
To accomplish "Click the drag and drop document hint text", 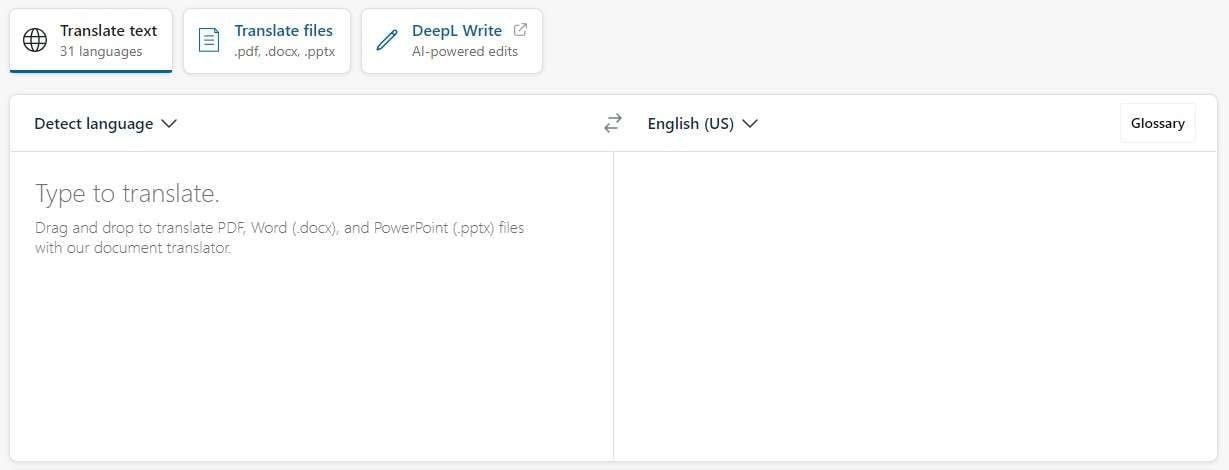I will click(x=280, y=238).
